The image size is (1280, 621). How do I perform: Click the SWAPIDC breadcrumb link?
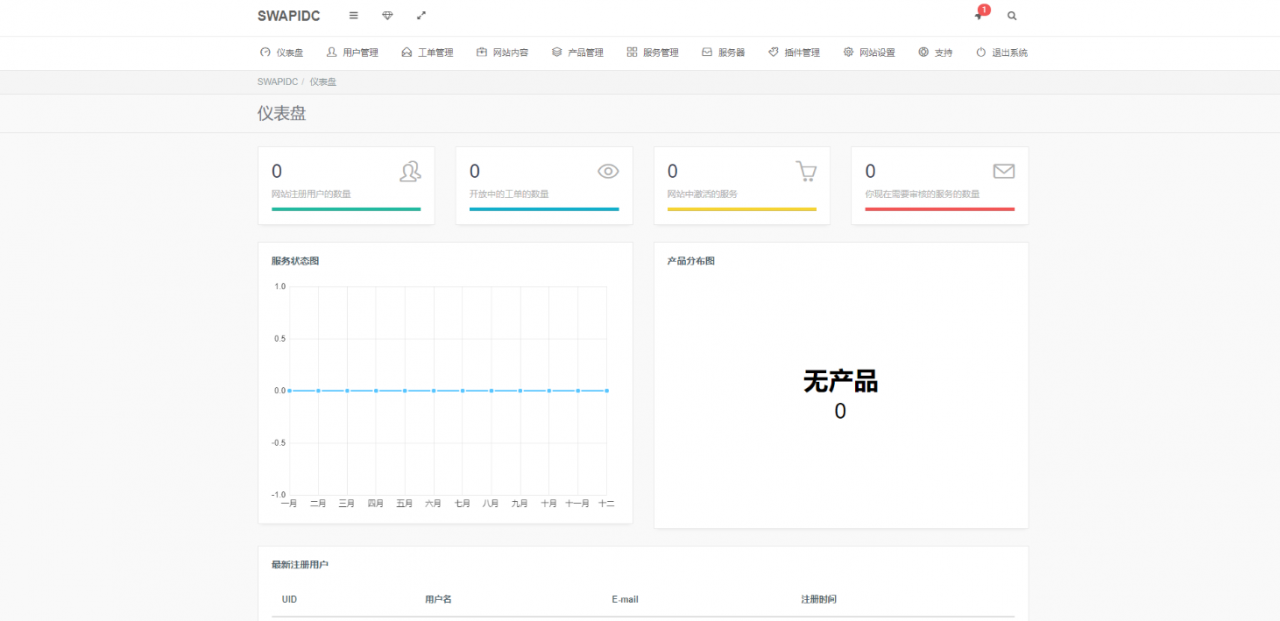277,82
